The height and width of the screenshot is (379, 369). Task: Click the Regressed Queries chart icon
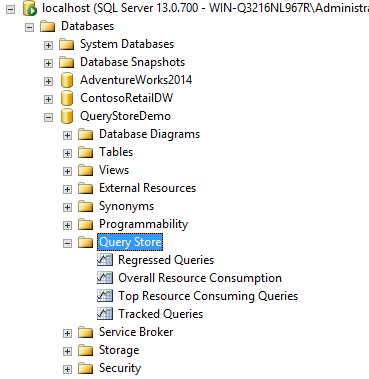click(105, 260)
